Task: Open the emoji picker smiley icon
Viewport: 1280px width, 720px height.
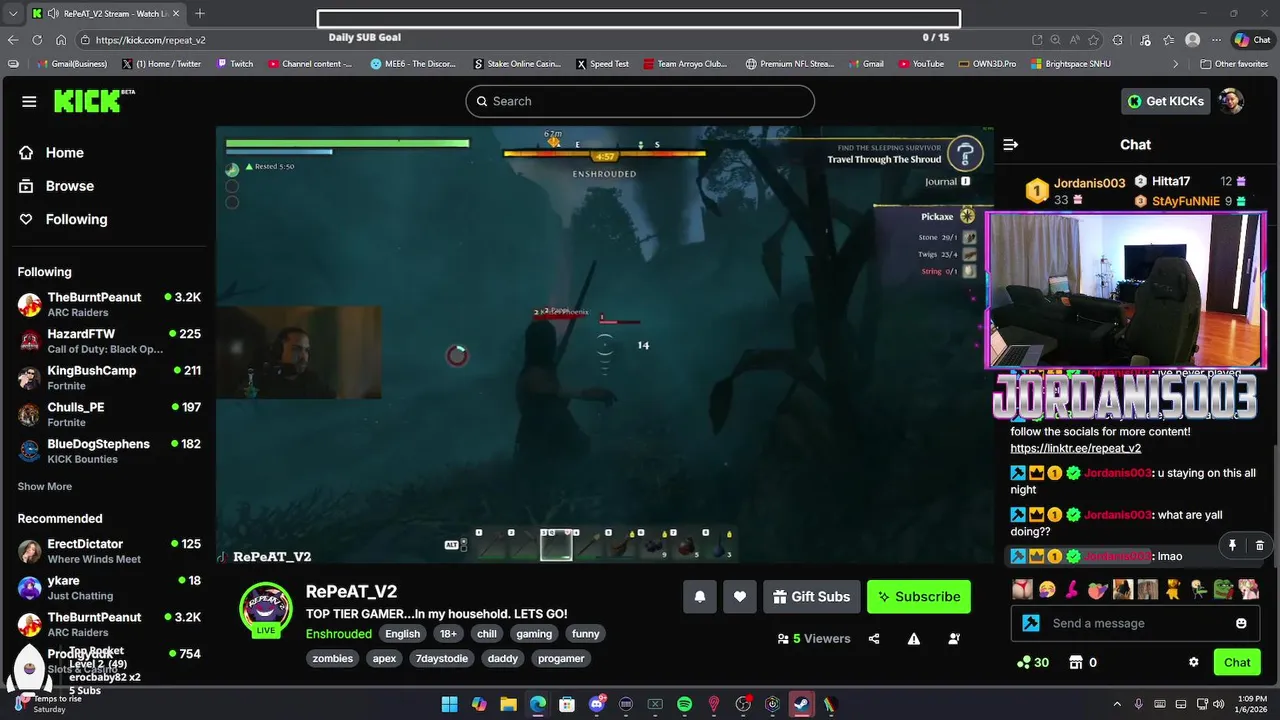Action: pyautogui.click(x=1241, y=623)
